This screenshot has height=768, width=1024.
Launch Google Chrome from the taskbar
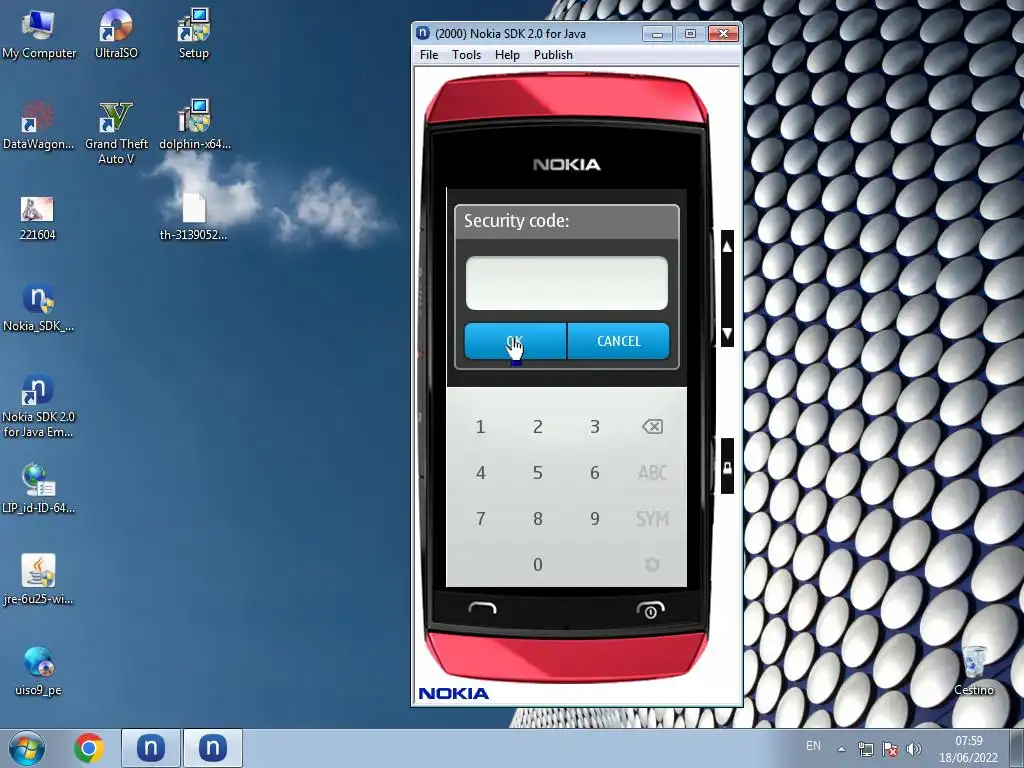tap(89, 748)
